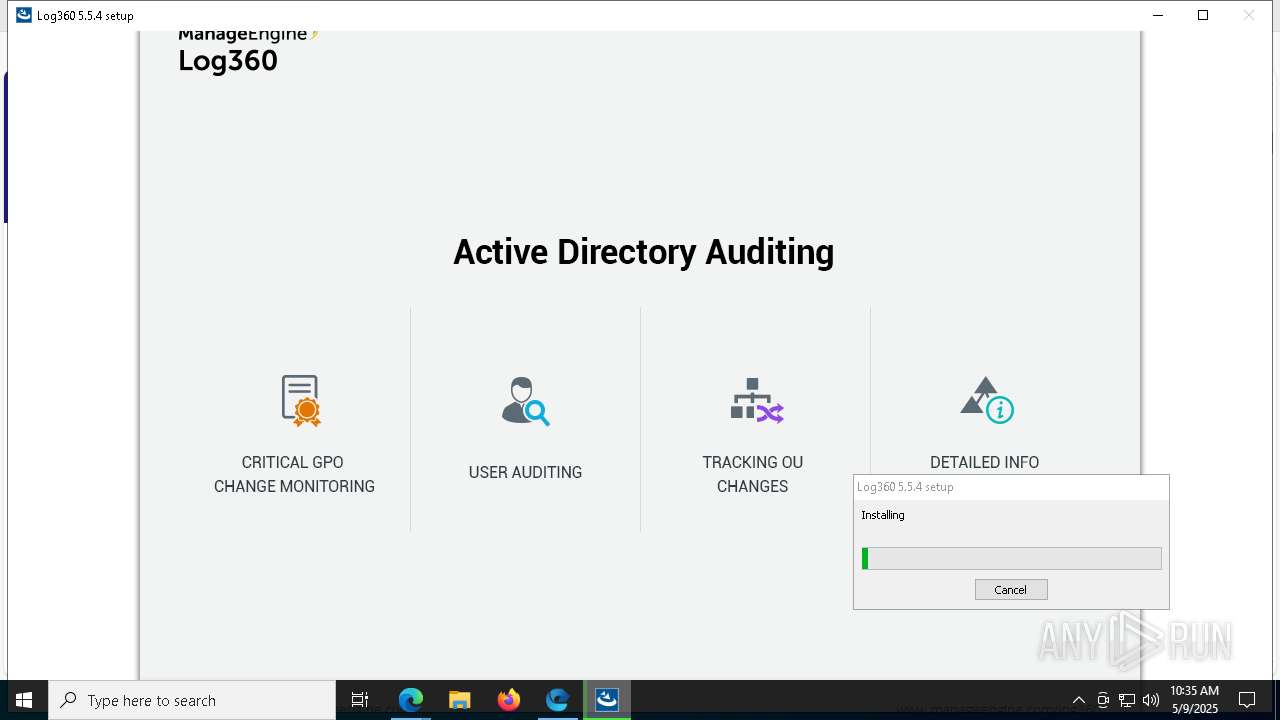
Task: Click the "TRACKING OU CHANGES" label
Action: click(x=753, y=474)
